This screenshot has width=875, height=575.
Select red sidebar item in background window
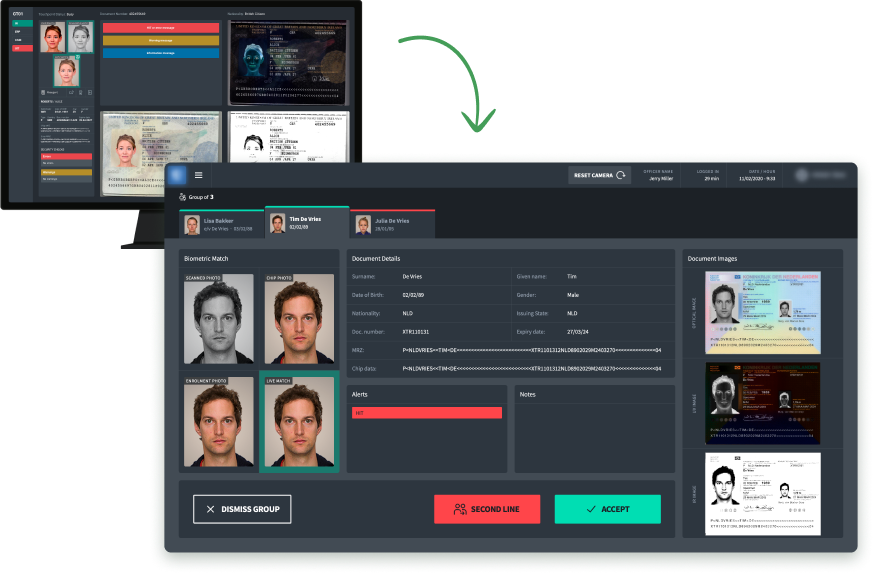22,49
